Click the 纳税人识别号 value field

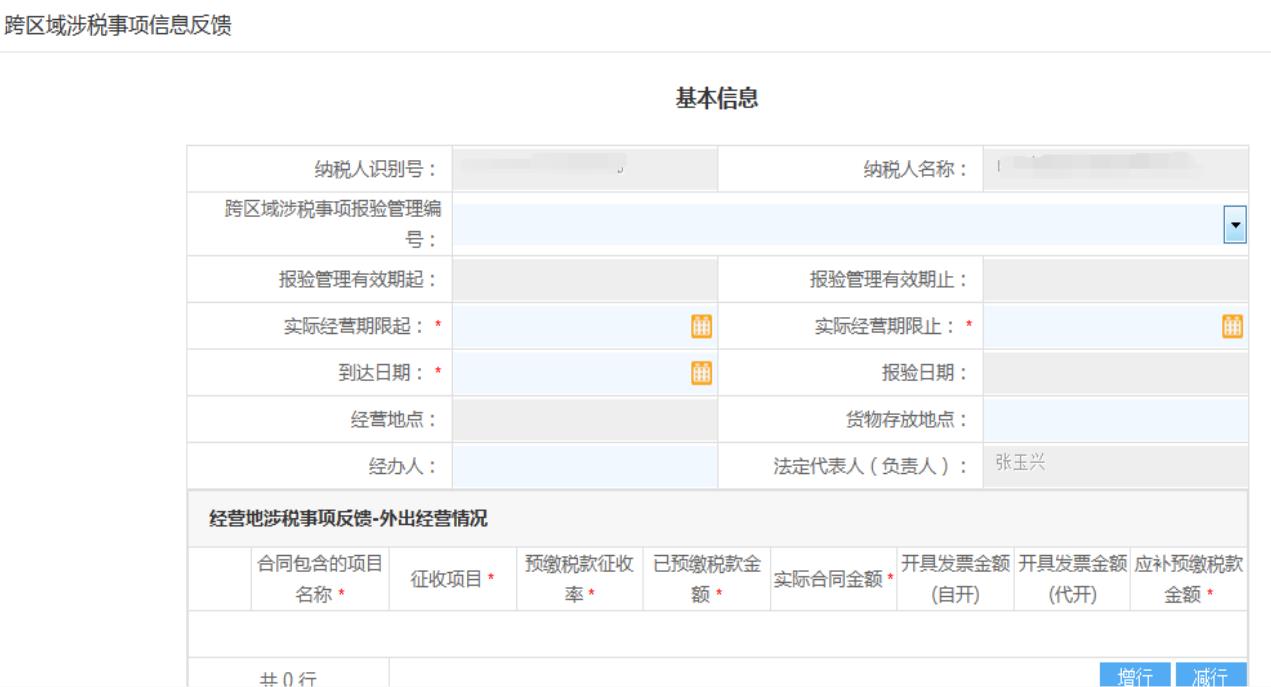click(585, 168)
